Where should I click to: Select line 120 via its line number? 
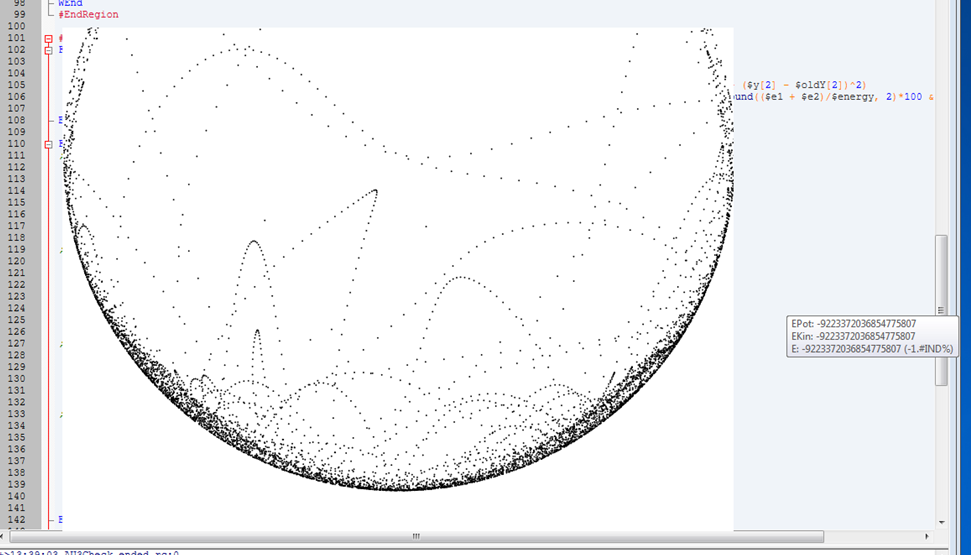pos(15,261)
